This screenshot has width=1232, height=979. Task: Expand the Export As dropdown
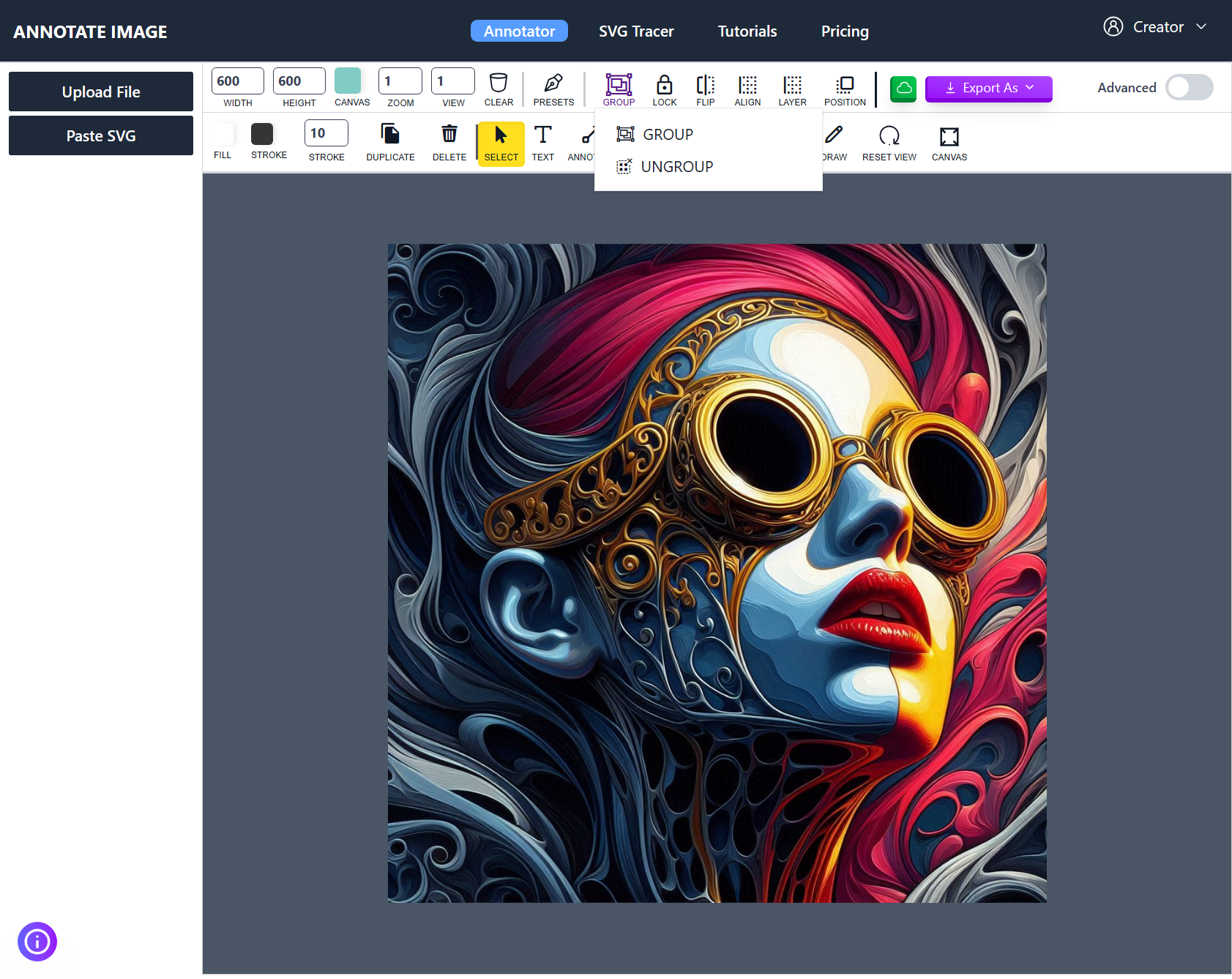[x=988, y=88]
